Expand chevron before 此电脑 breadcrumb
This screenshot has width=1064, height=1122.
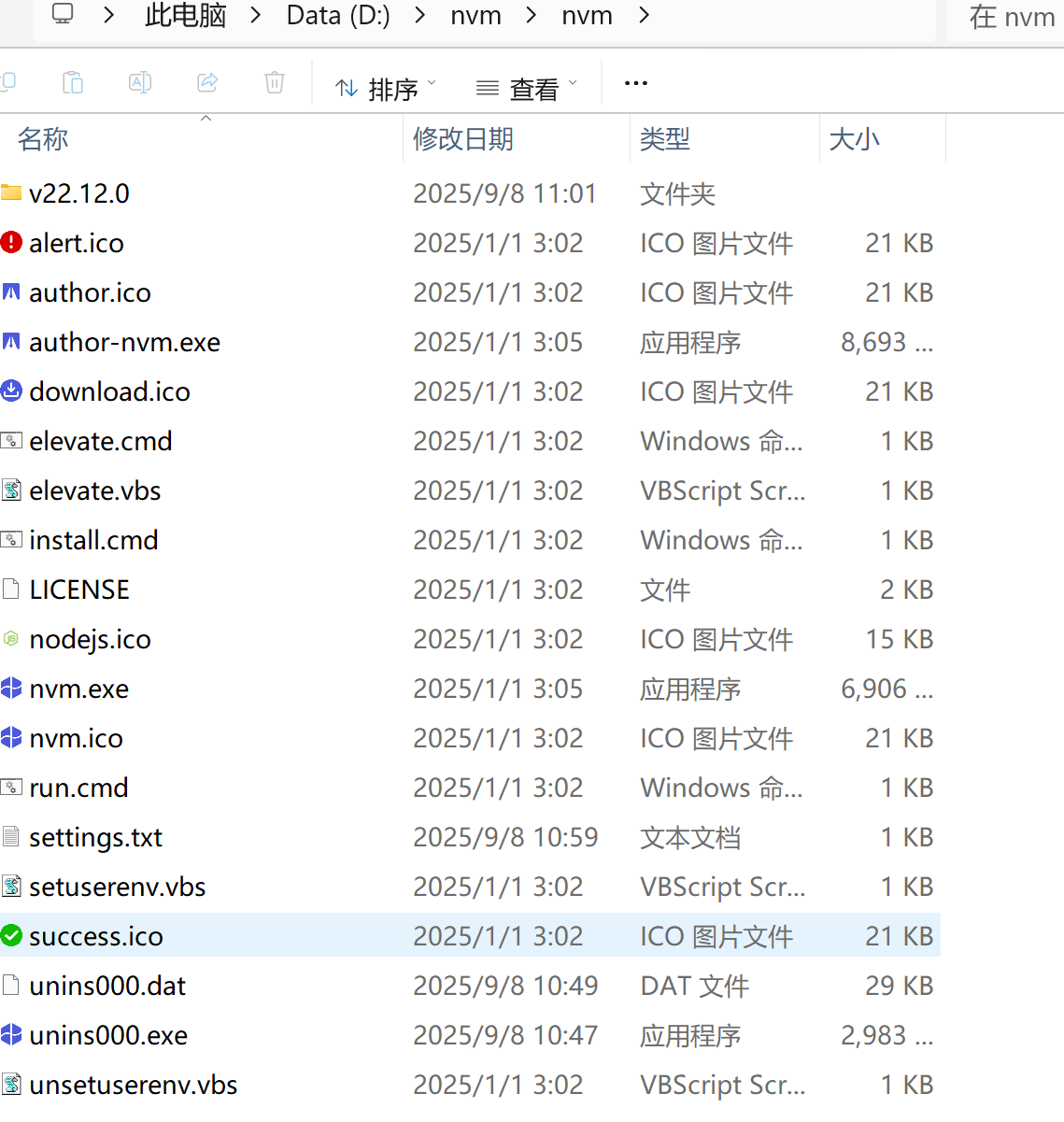[109, 15]
